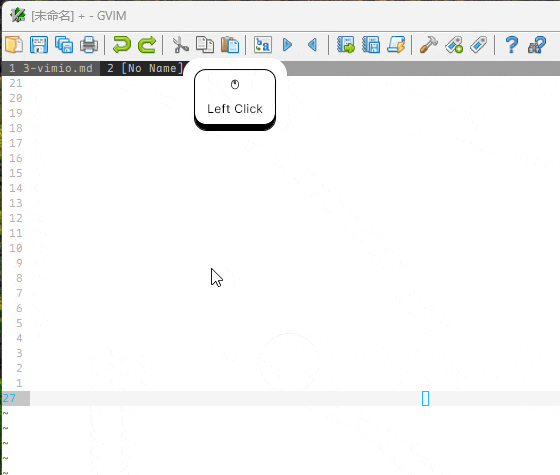Run Make using the hammer icon
560x475 pixels.
tap(429, 45)
